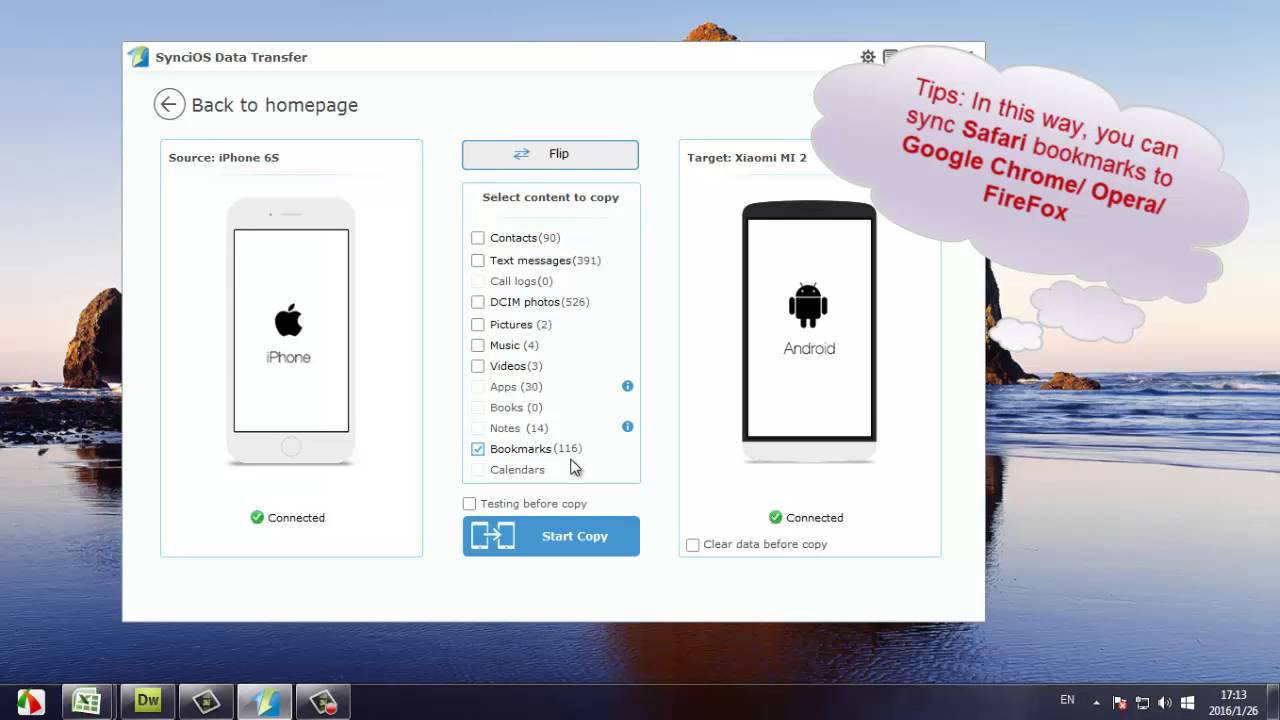Show hidden tray icons arrow
Image resolution: width=1280 pixels, height=720 pixels.
[1097, 703]
